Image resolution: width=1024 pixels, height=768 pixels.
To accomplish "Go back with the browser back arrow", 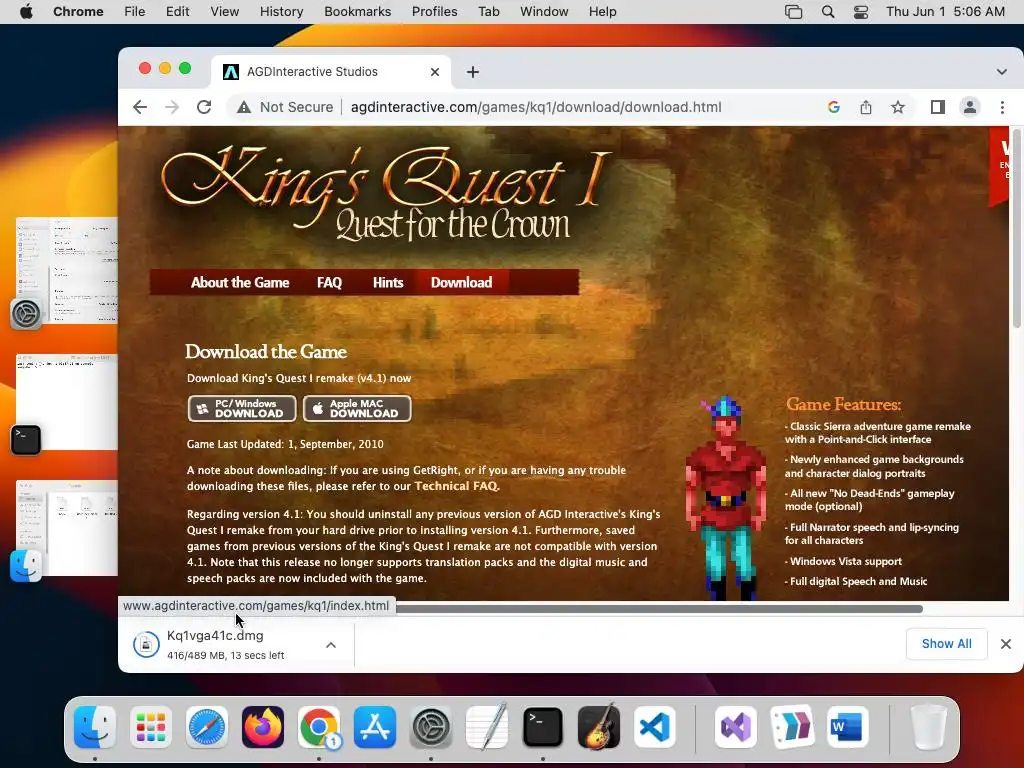I will click(140, 107).
